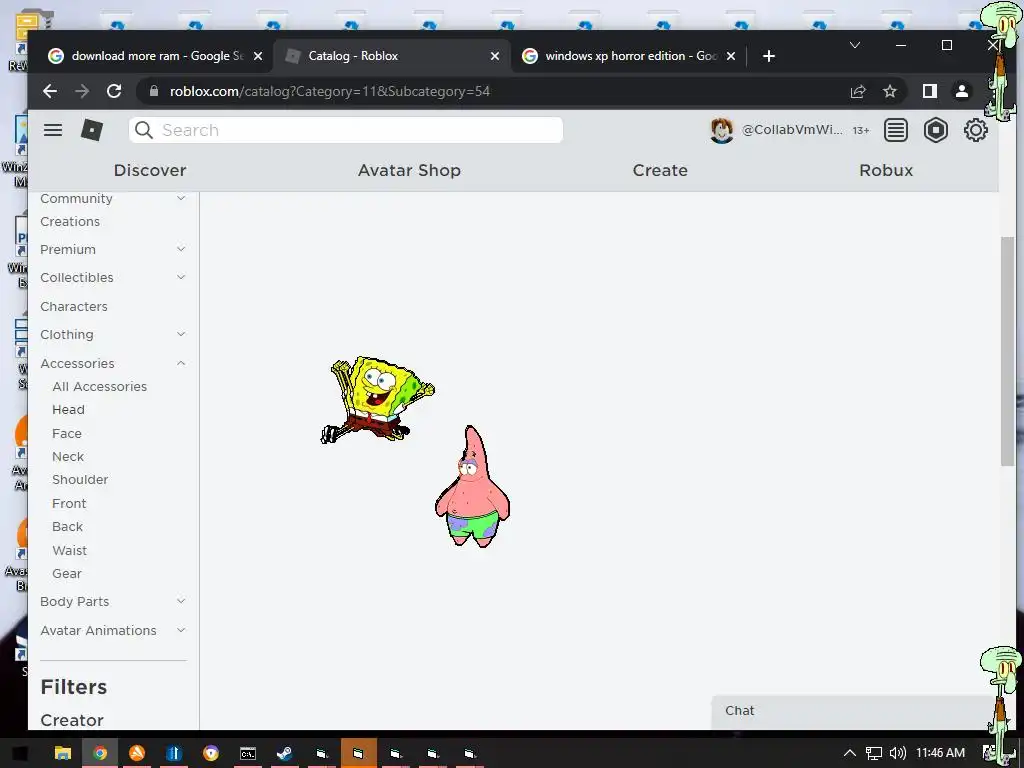Select the Waist accessories subcategory
The image size is (1024, 768).
69,551
